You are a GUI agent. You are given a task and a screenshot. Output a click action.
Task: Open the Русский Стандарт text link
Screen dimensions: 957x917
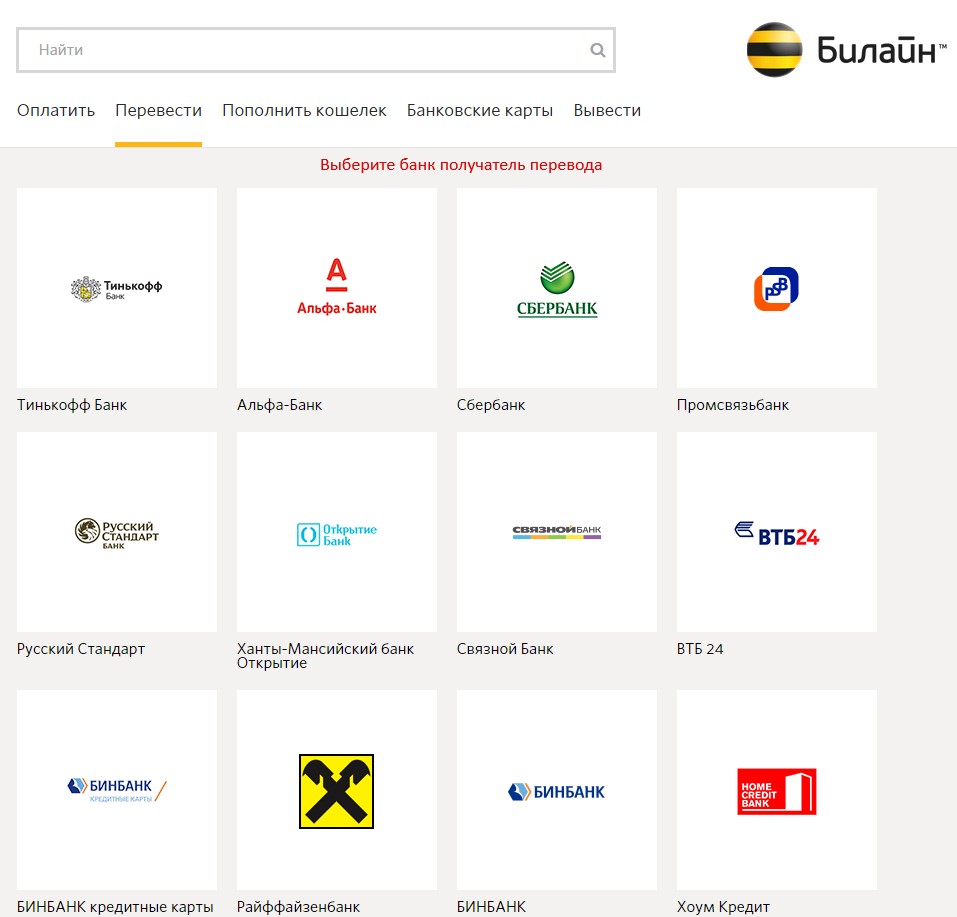81,649
